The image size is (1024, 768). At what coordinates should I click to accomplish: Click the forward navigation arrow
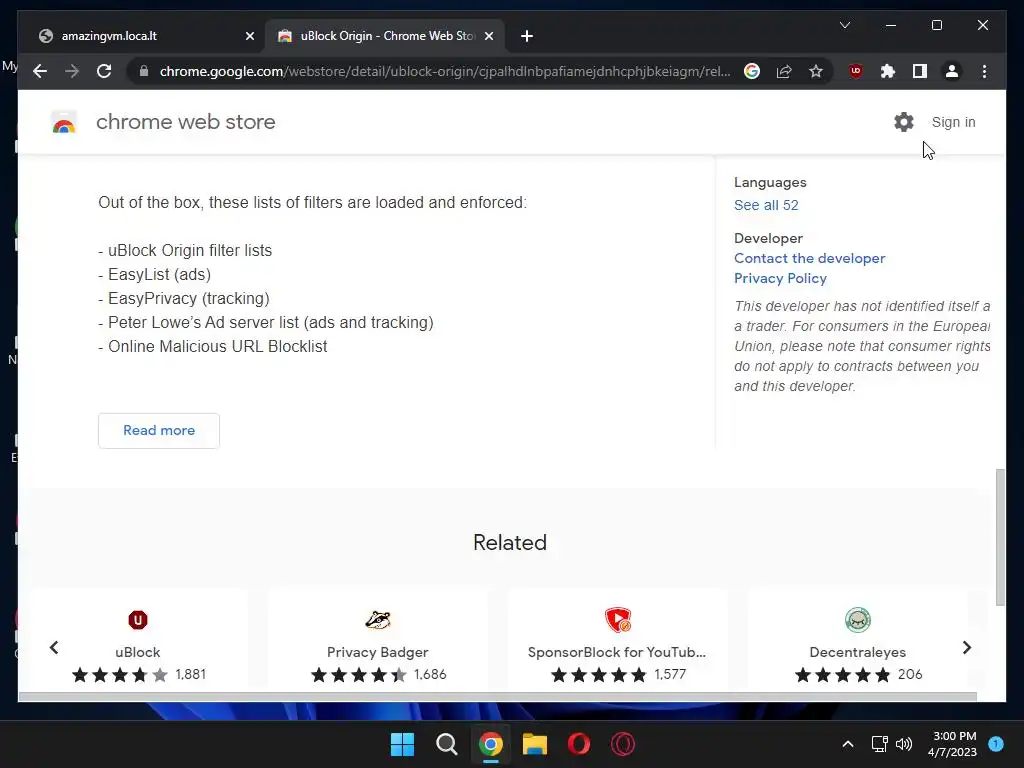pyautogui.click(x=72, y=71)
